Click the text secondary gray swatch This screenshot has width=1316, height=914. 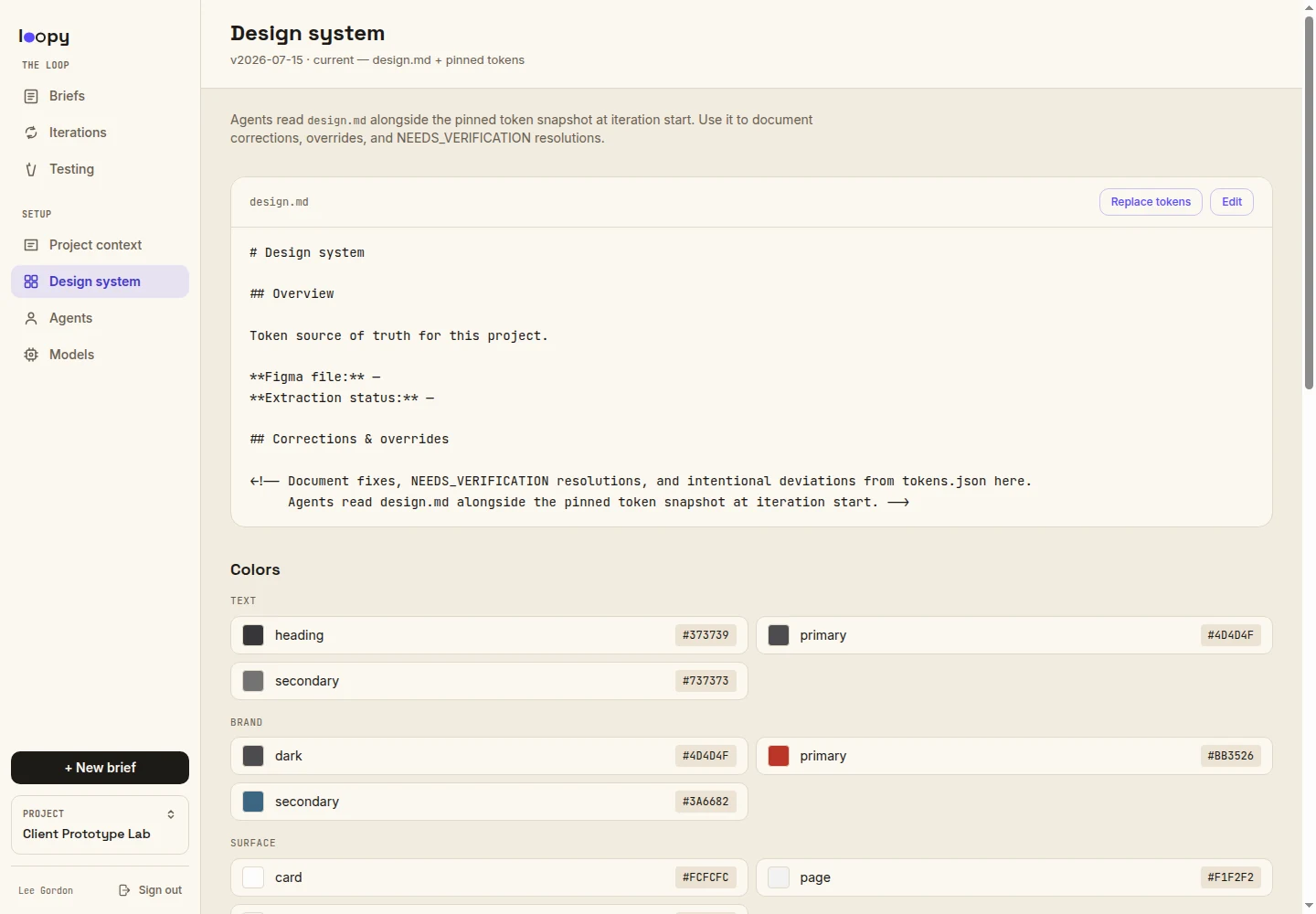pyautogui.click(x=253, y=681)
